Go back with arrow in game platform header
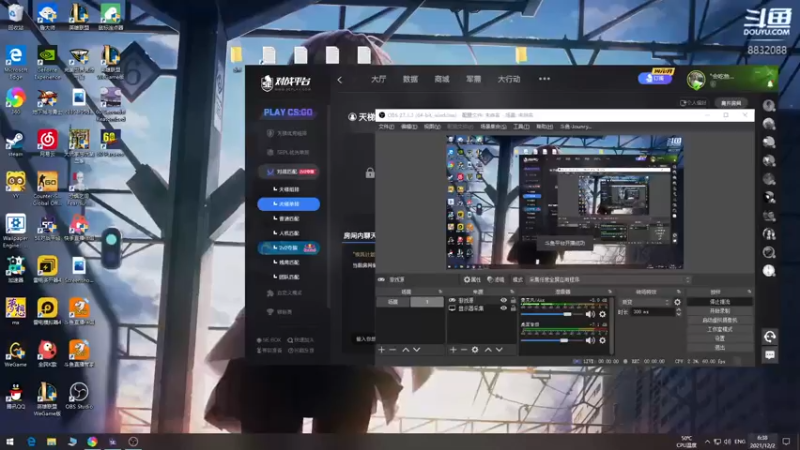 pyautogui.click(x=340, y=80)
